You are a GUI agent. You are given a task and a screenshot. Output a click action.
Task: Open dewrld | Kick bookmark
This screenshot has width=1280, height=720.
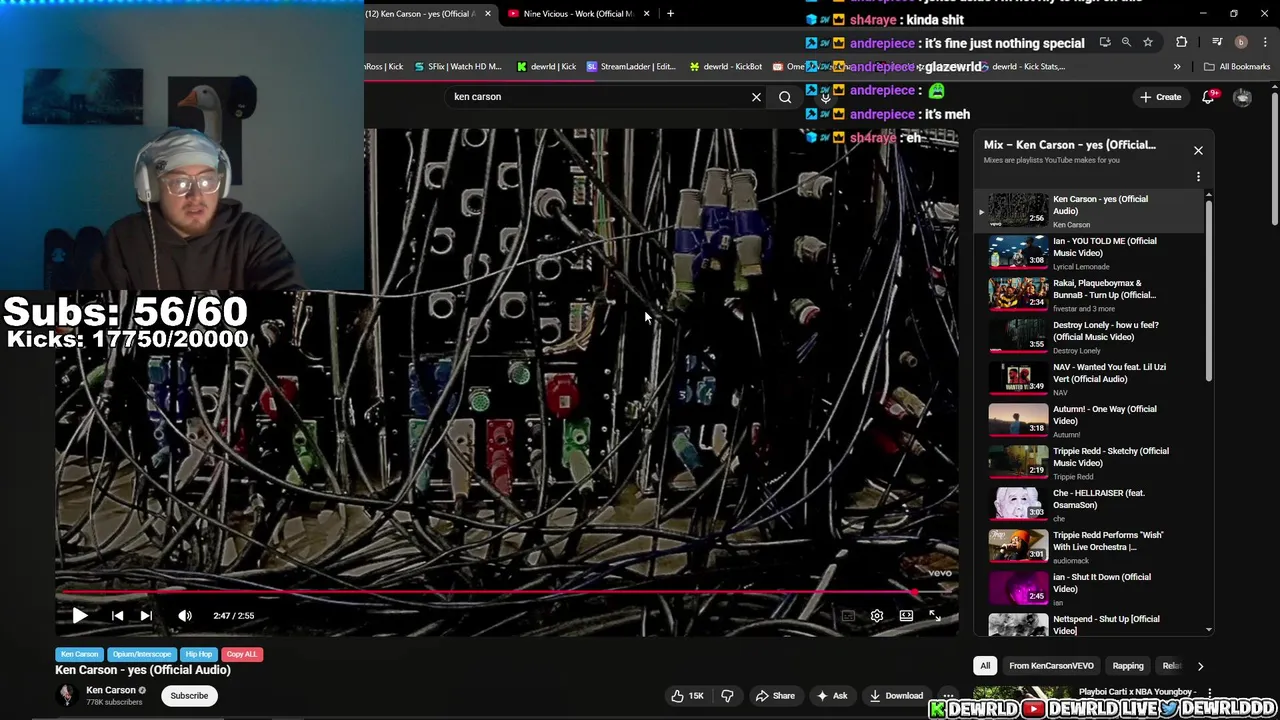(x=546, y=67)
